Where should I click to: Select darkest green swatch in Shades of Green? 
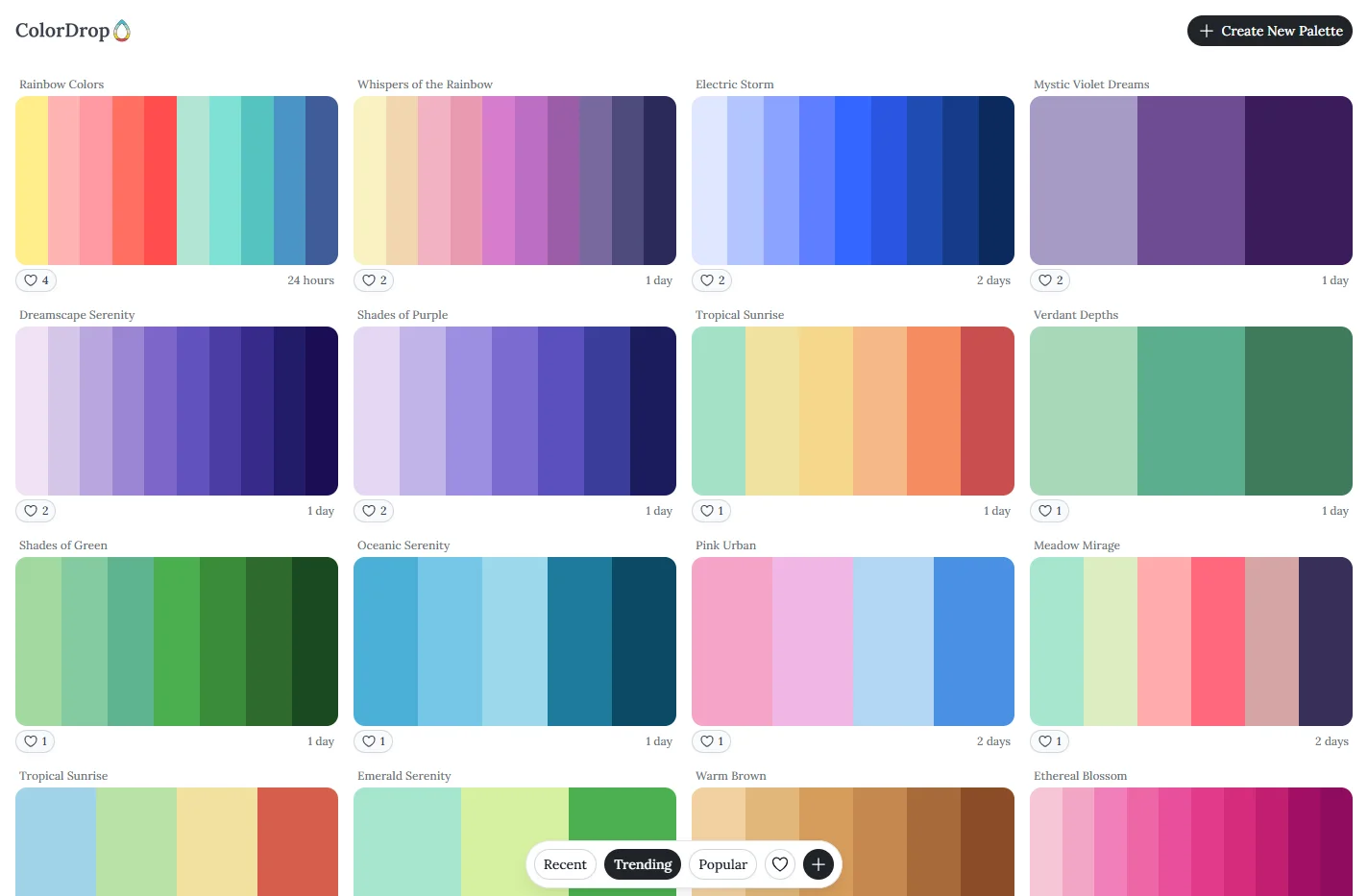[x=315, y=642]
